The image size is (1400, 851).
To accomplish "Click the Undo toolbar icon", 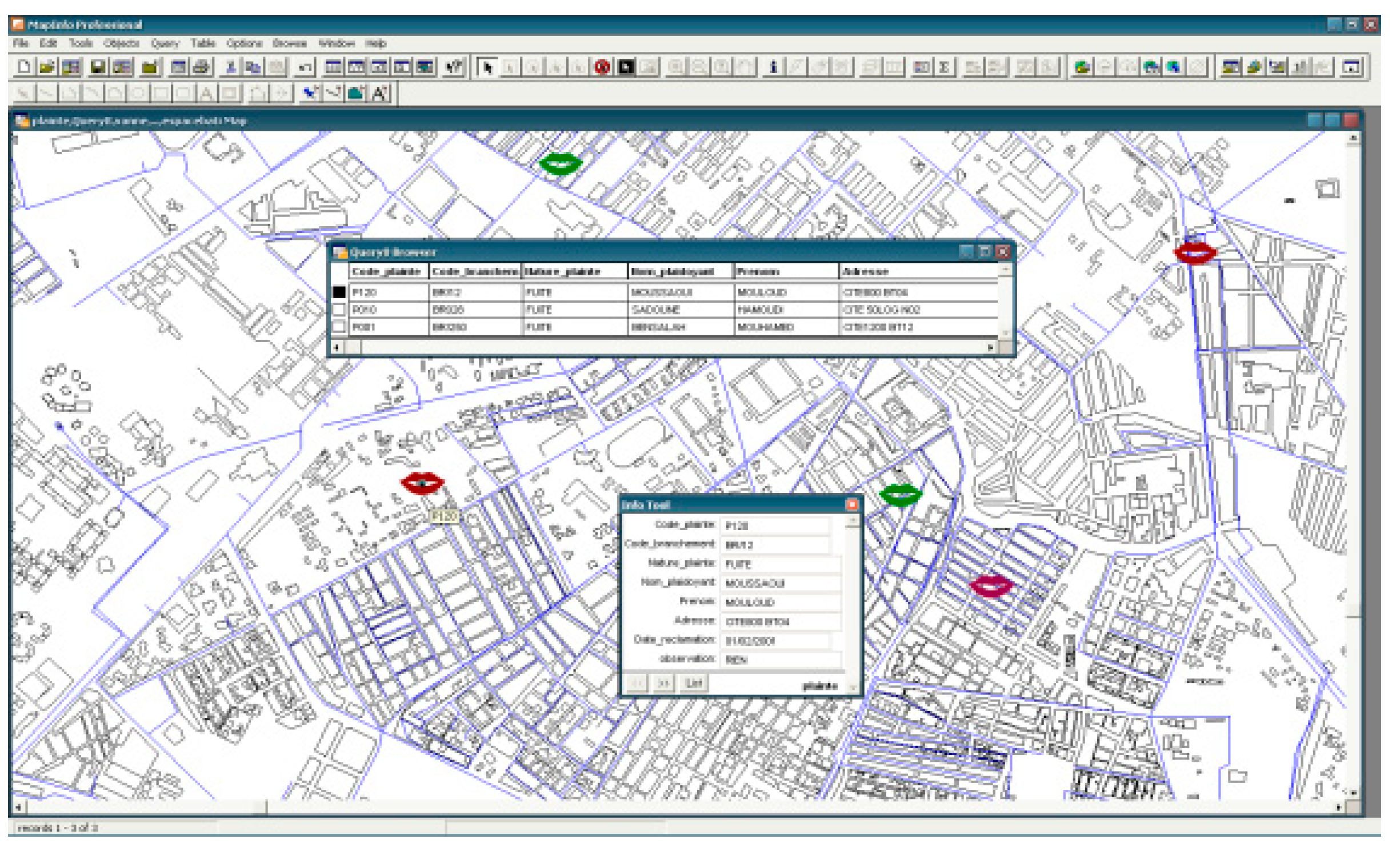I will pos(305,67).
